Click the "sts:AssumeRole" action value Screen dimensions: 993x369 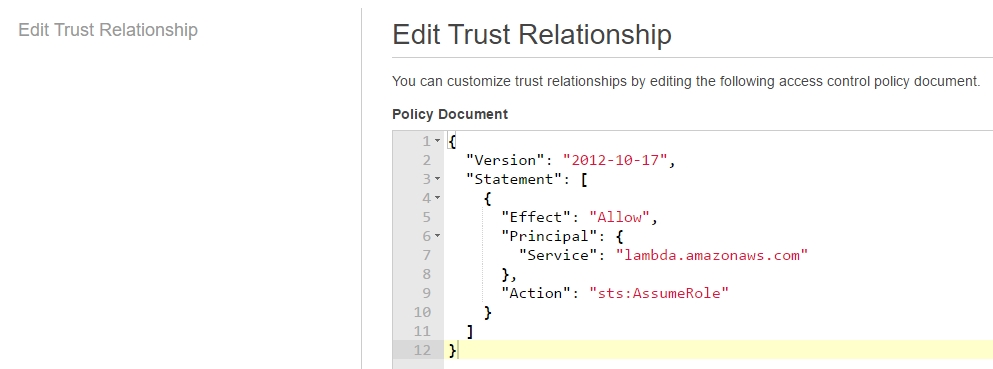coord(659,293)
